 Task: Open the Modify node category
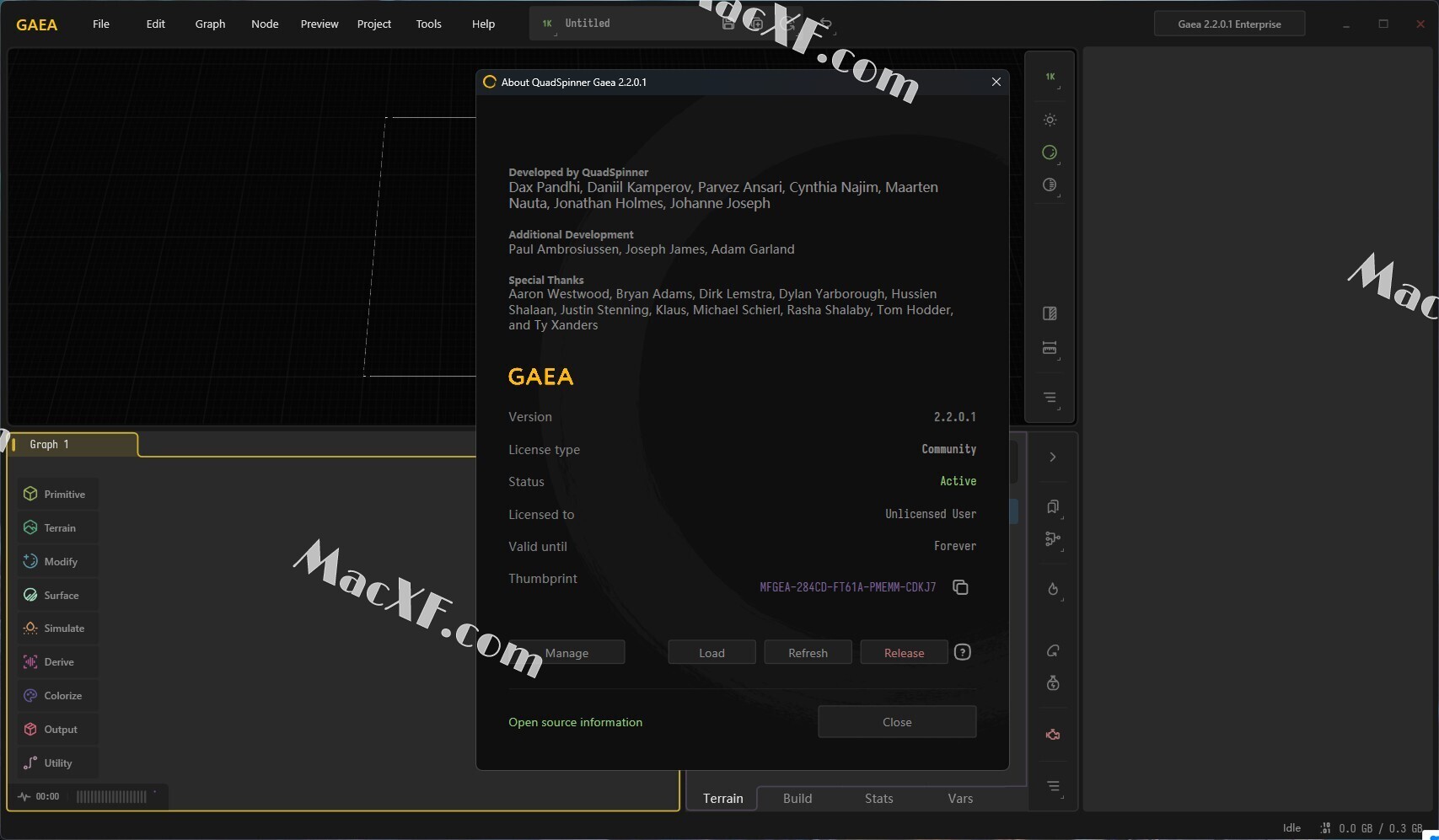(x=57, y=561)
